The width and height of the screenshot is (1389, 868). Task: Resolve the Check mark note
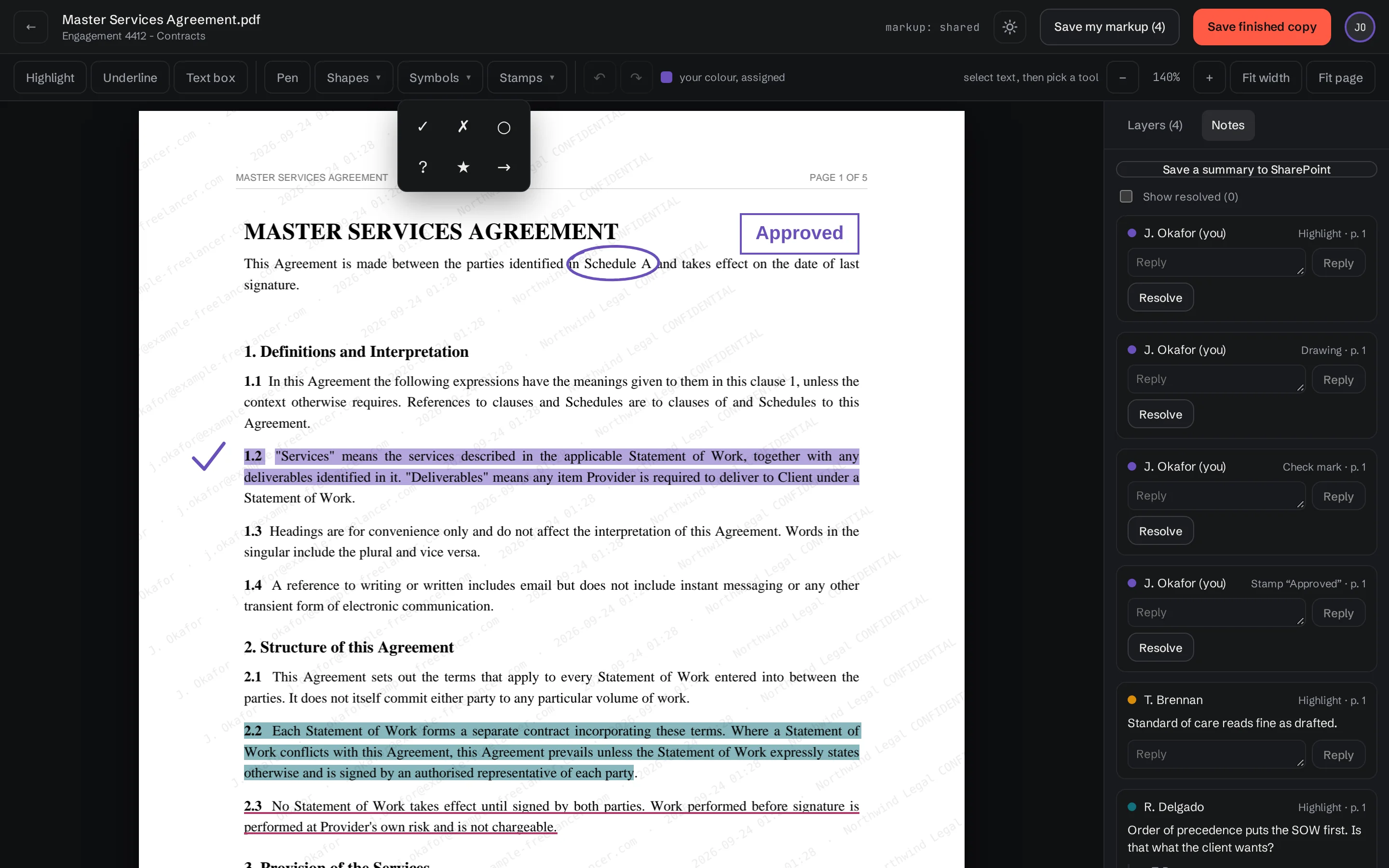tap(1160, 530)
